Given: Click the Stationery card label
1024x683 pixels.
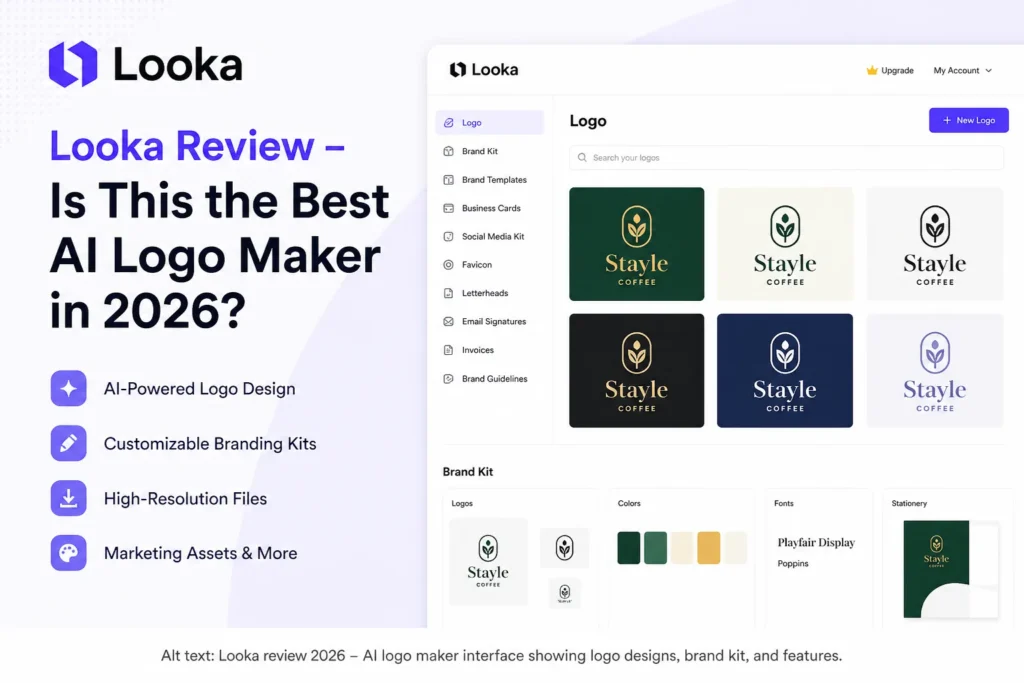Looking at the screenshot, I should tap(909, 503).
